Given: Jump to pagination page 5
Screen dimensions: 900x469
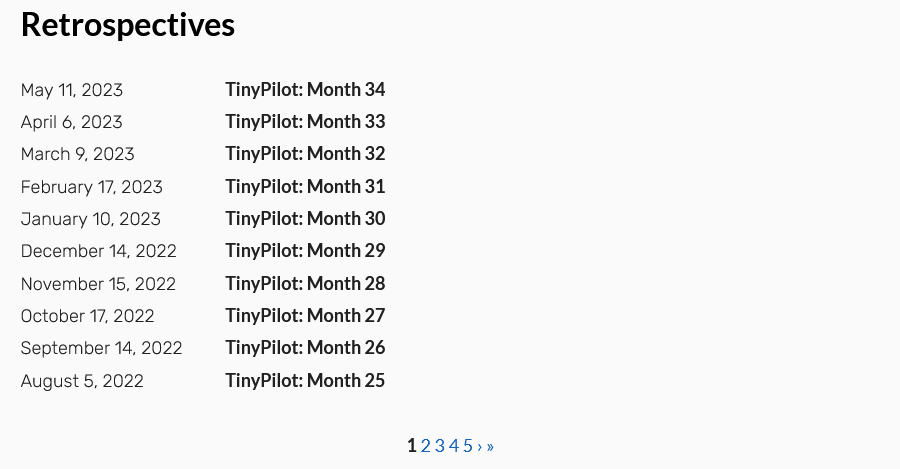Looking at the screenshot, I should tap(468, 446).
